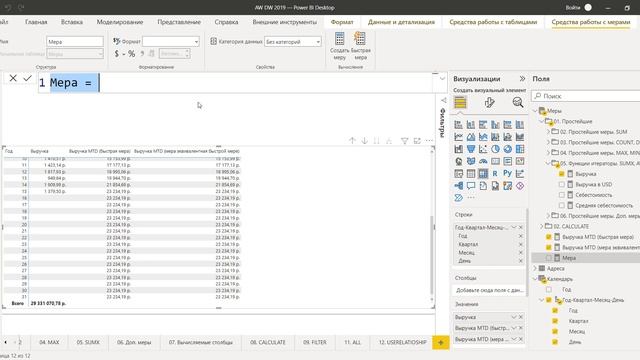The image size is (640, 360).
Task: Select the funnel chart visual
Action: [x=471, y=149]
